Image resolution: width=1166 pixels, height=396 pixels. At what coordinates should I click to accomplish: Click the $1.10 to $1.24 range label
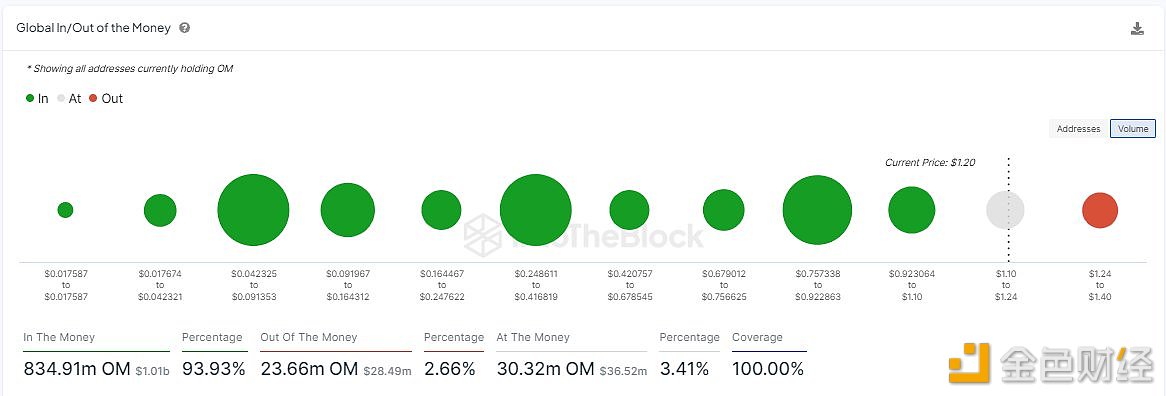pos(1005,285)
